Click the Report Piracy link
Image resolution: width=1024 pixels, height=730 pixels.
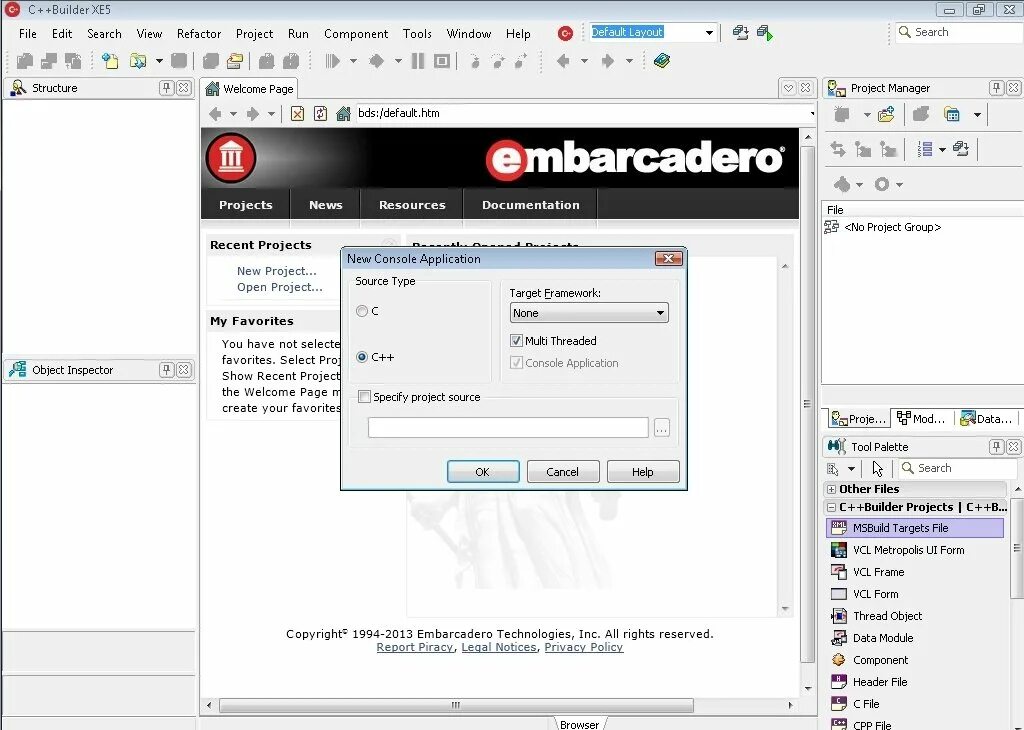click(x=415, y=647)
